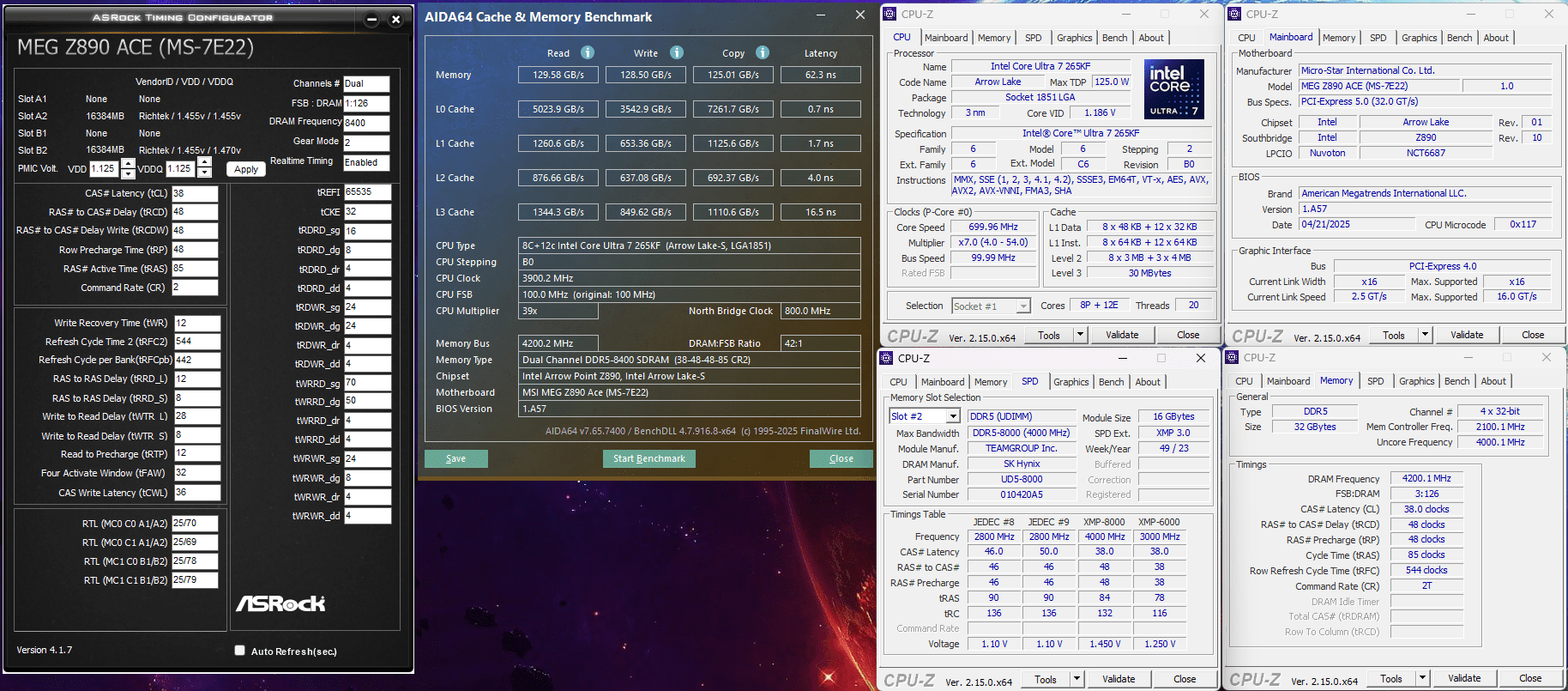Click the Core Speed value 699.96 MHz
This screenshot has height=691, width=1568.
coord(993,227)
